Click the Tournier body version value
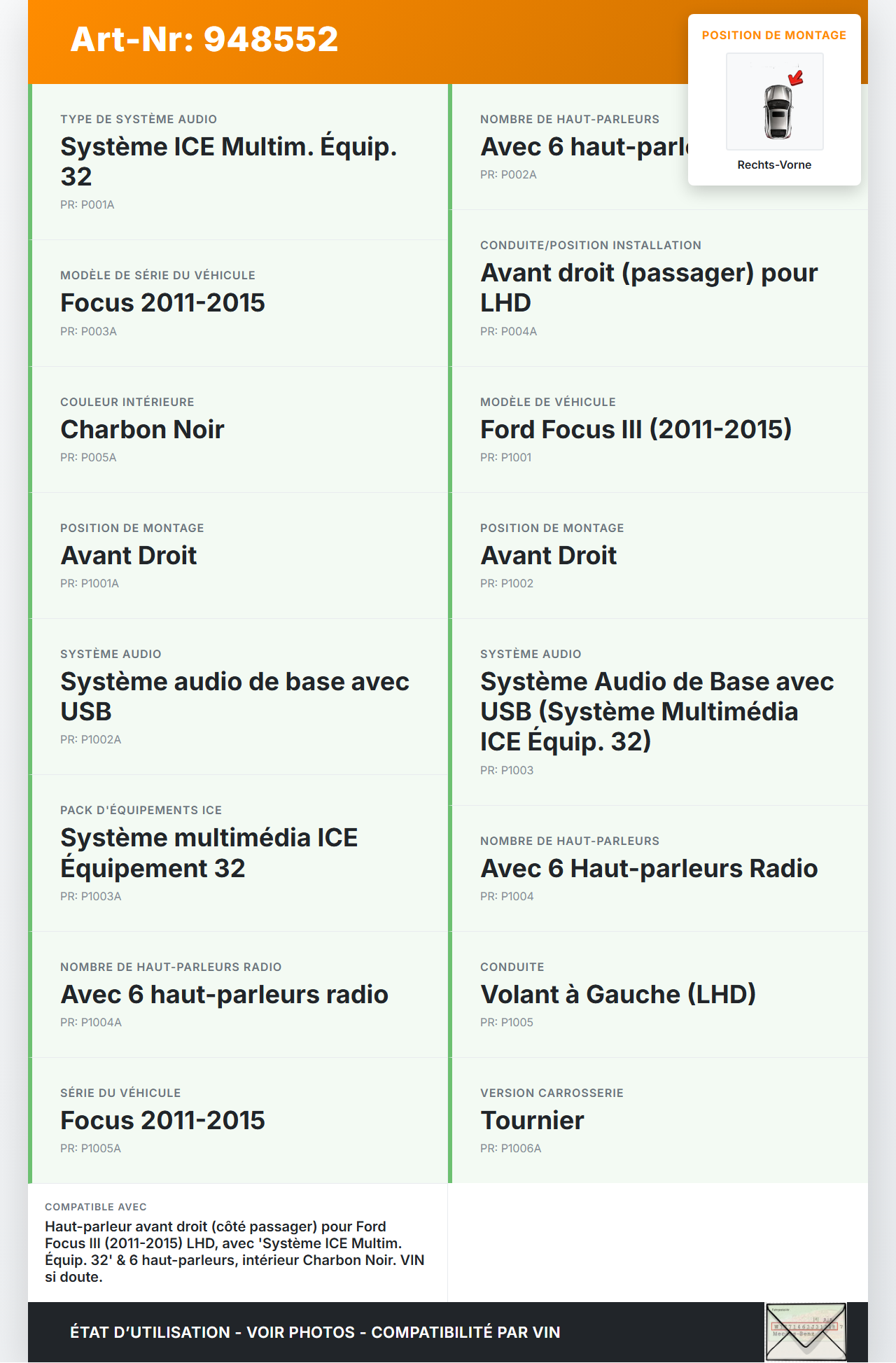This screenshot has height=1363, width=896. (x=532, y=1121)
